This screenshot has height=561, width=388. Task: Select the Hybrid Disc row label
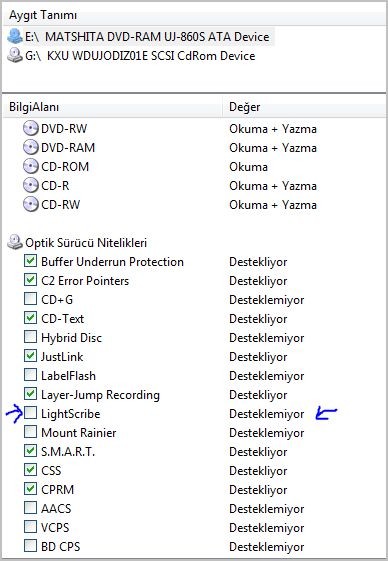(x=71, y=338)
